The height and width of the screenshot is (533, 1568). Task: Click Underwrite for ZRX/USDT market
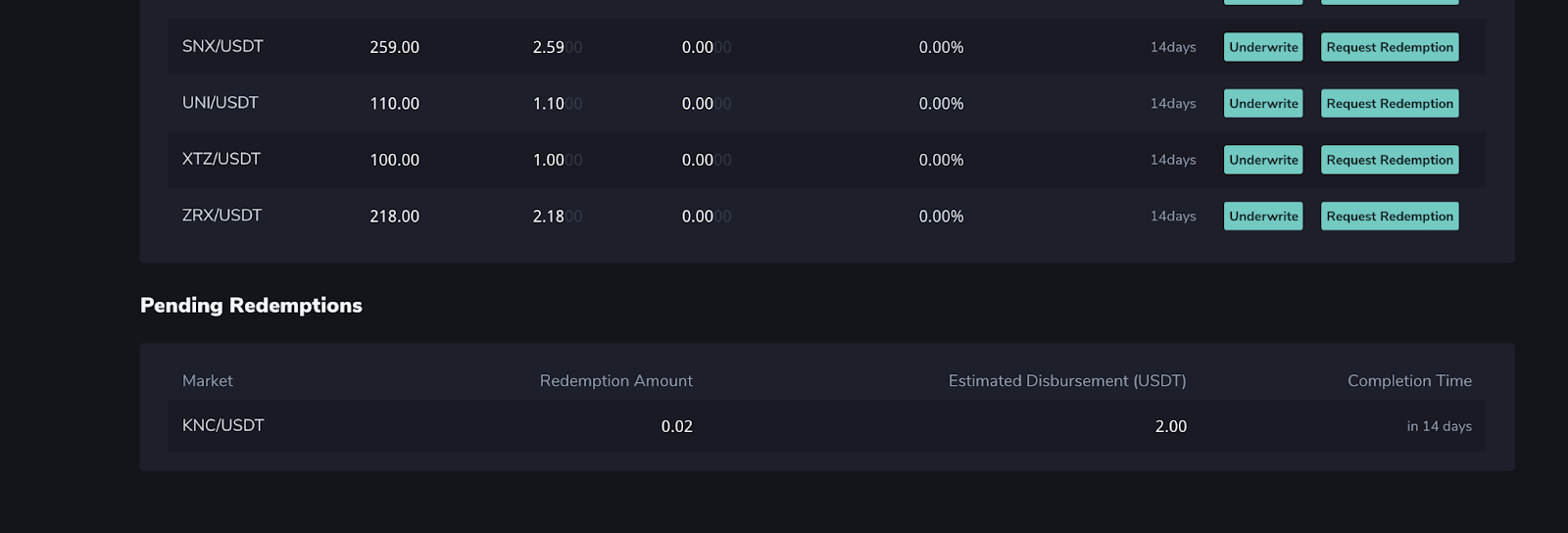(1263, 217)
